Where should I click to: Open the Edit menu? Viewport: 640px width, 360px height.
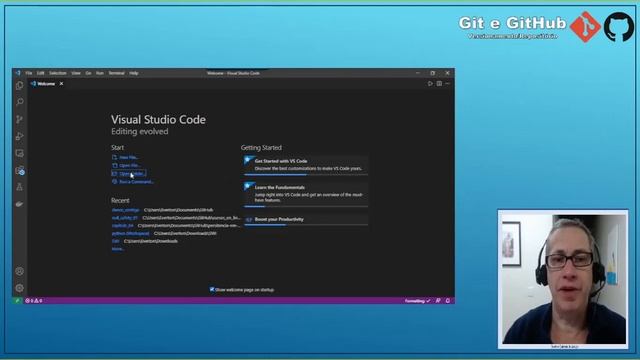(x=40, y=73)
